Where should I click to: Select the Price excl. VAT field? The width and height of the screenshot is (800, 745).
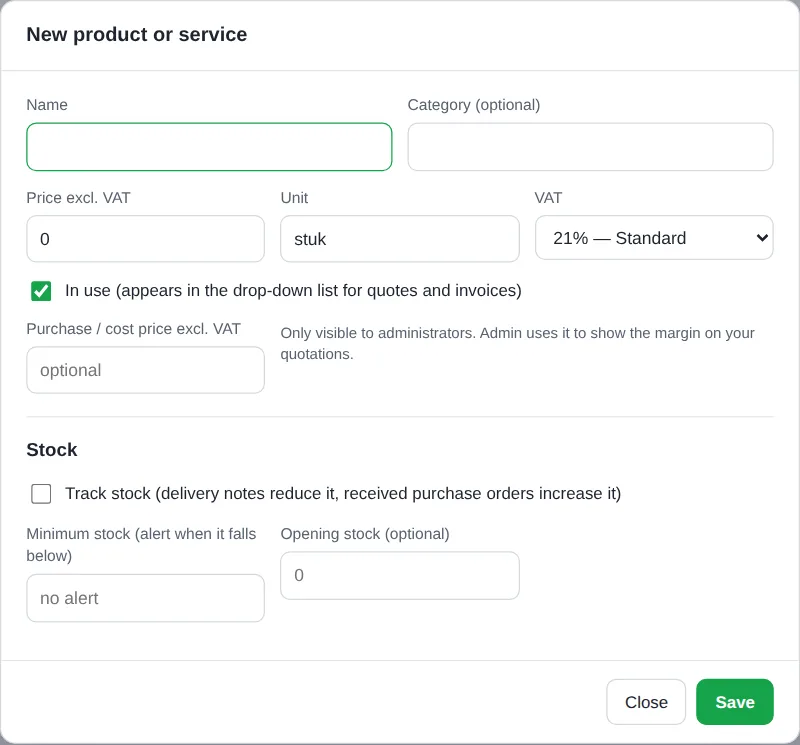(145, 239)
